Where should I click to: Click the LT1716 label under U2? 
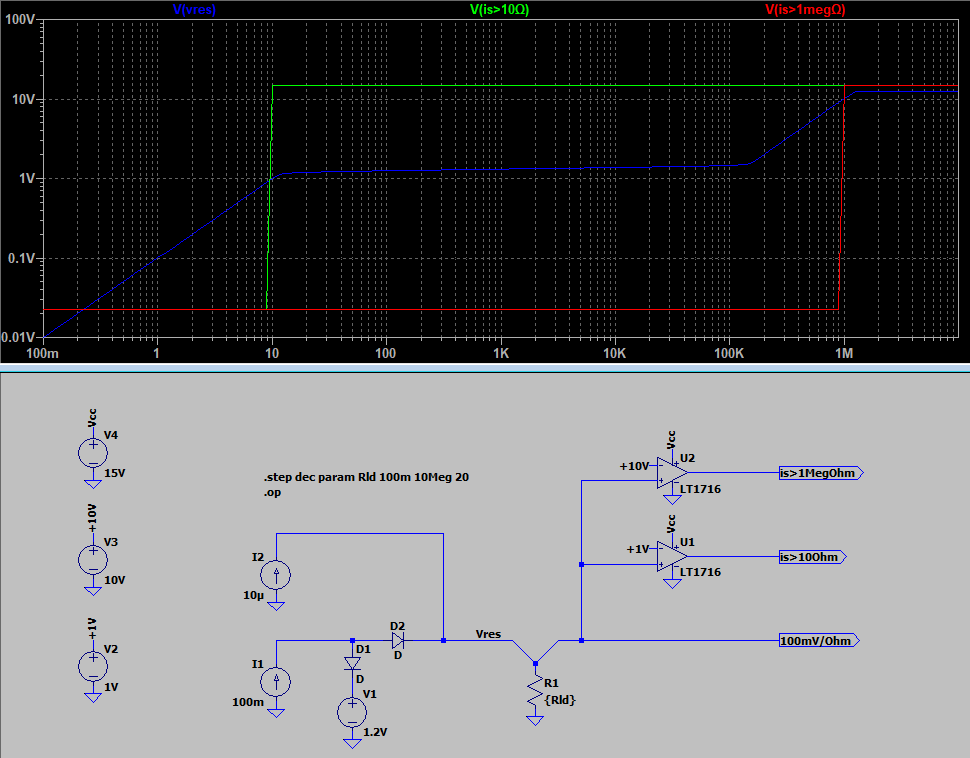pos(700,489)
